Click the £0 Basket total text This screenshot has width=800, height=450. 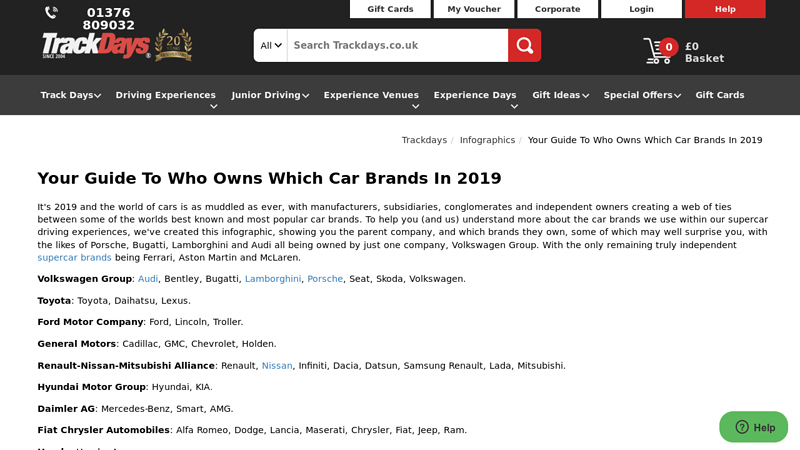(x=704, y=52)
